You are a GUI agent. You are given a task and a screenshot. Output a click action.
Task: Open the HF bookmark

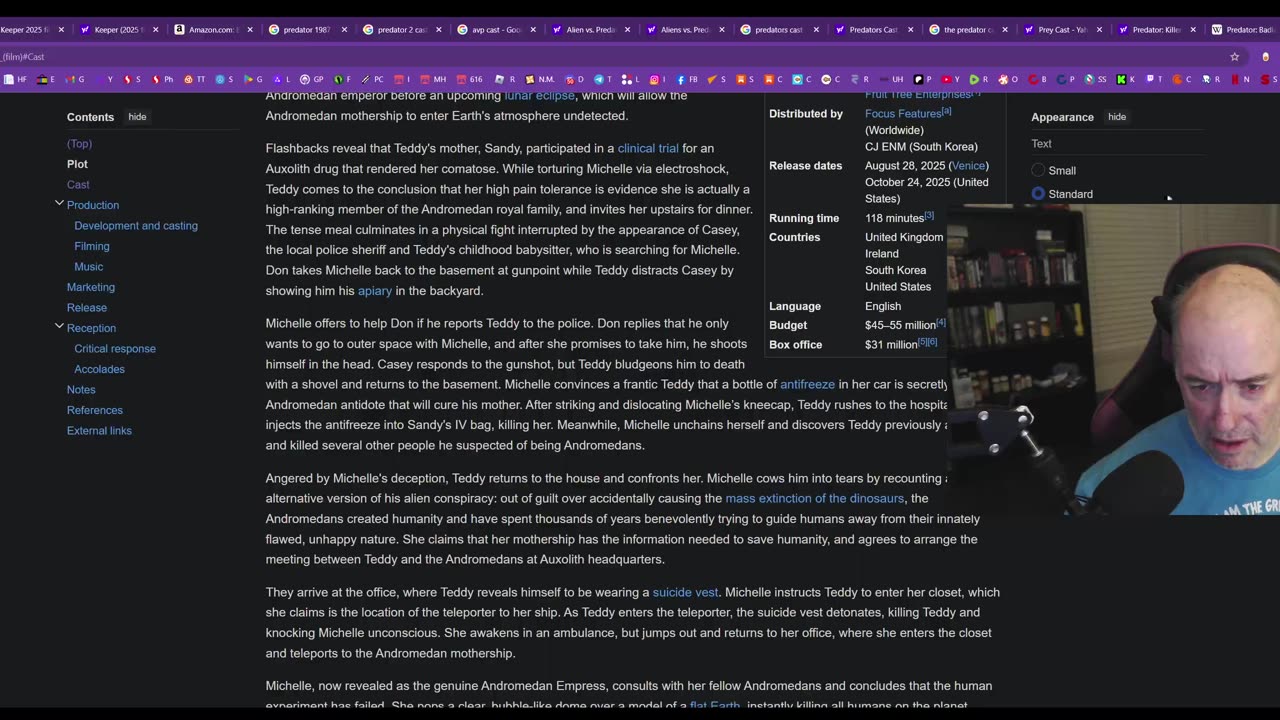(15, 79)
